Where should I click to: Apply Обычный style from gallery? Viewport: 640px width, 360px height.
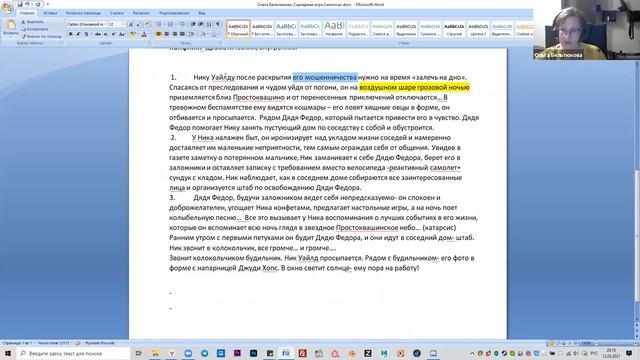238,29
